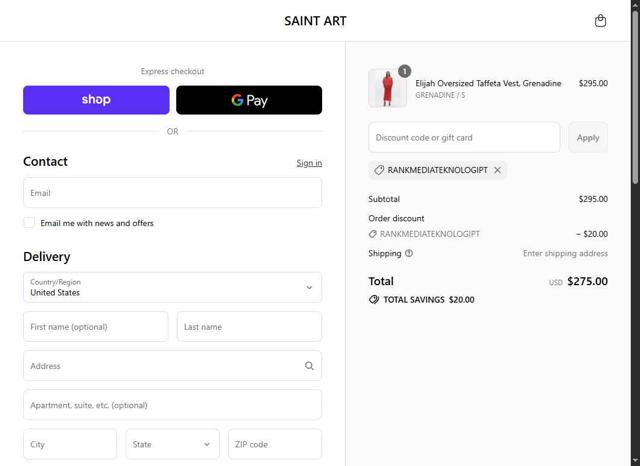Click the $275.00 total amount
The height and width of the screenshot is (466, 640).
coord(587,281)
